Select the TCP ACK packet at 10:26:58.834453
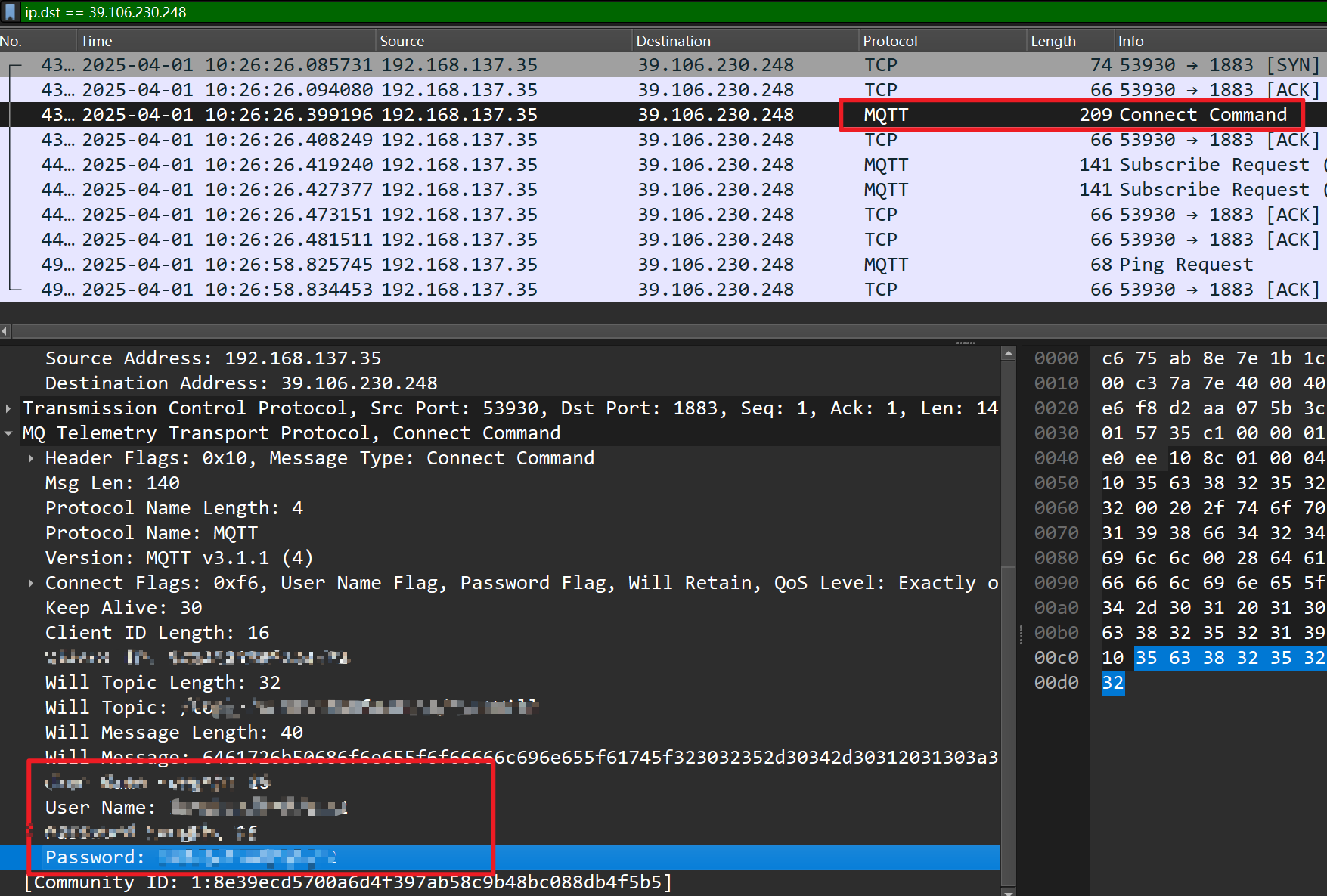The height and width of the screenshot is (896, 1327). [663, 290]
